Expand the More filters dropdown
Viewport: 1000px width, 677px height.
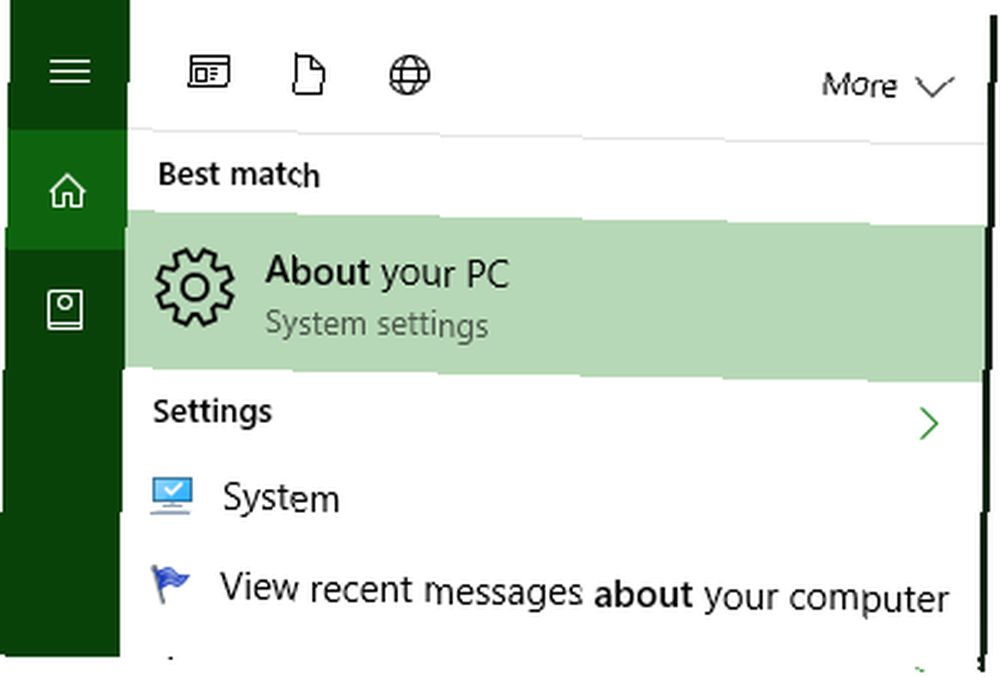[888, 85]
